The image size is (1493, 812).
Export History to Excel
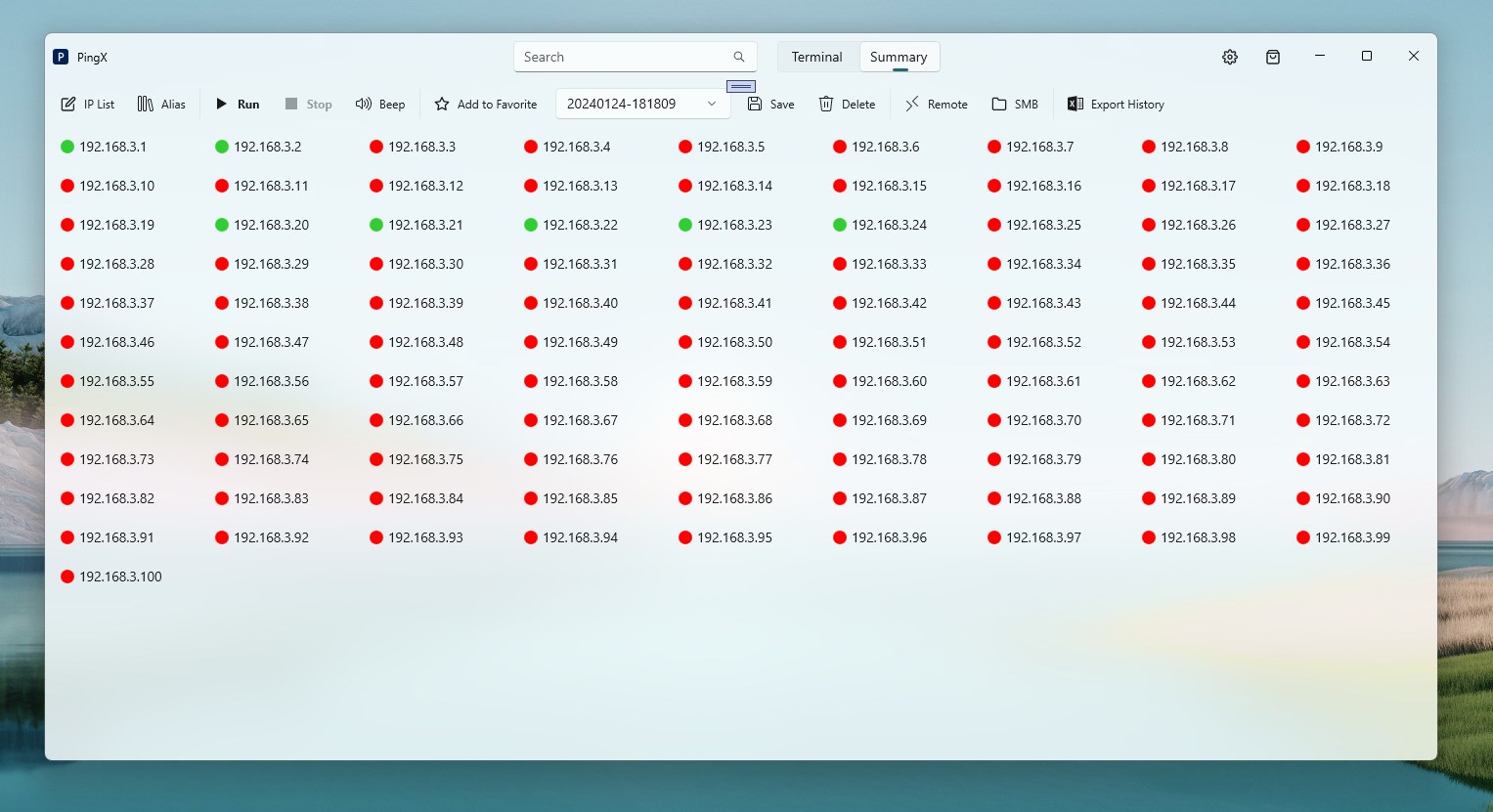click(1116, 104)
